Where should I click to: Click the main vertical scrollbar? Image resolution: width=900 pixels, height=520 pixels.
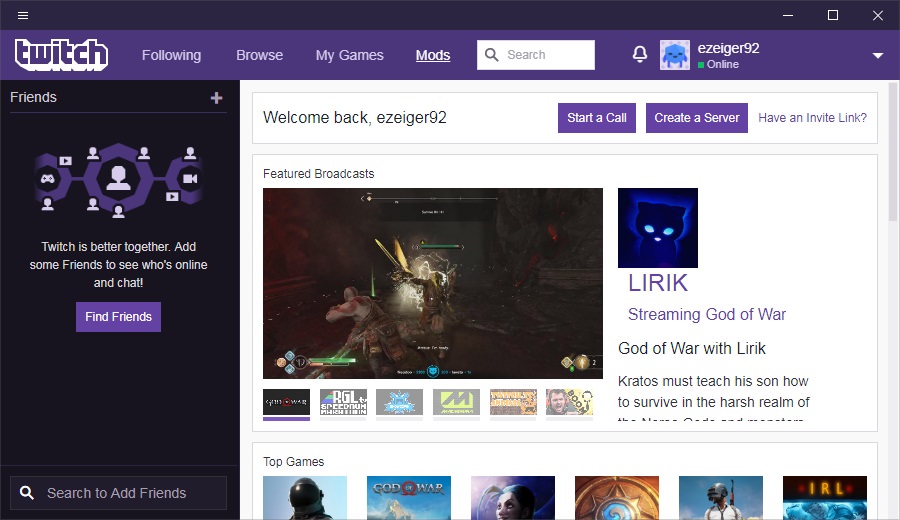tap(893, 152)
